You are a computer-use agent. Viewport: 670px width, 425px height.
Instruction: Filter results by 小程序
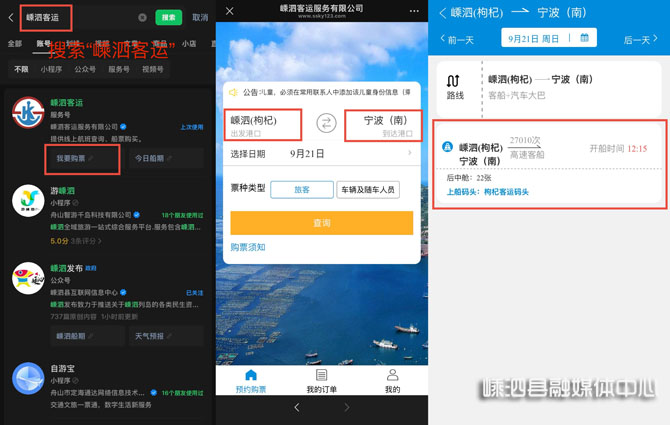click(51, 69)
